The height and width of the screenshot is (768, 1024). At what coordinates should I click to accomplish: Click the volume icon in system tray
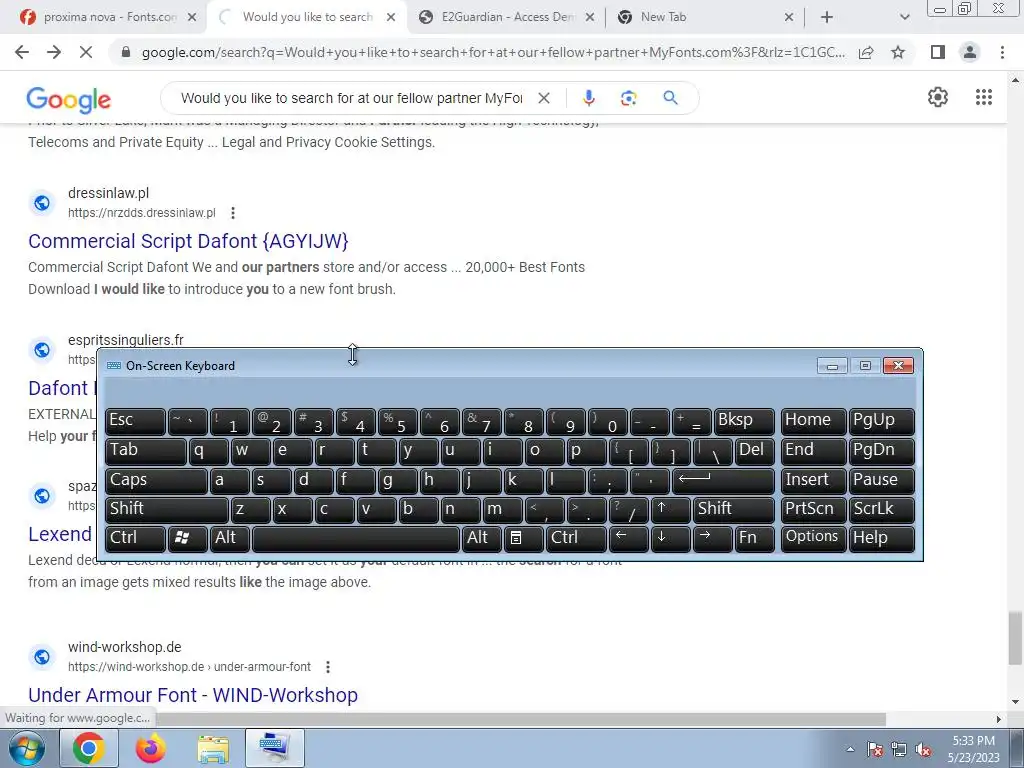(923, 750)
